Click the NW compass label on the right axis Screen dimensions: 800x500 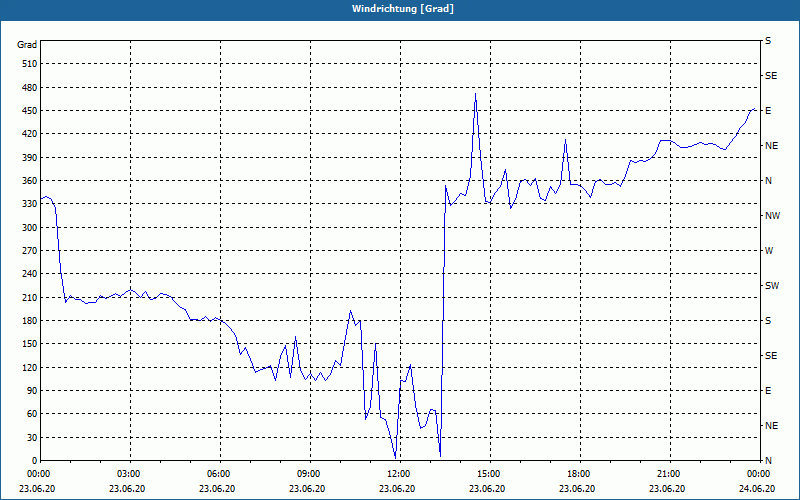772,216
